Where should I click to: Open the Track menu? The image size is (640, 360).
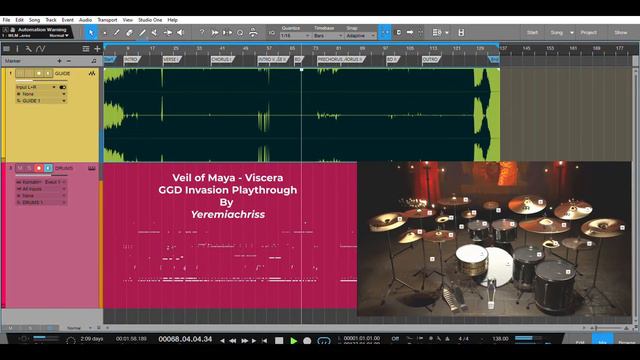pyautogui.click(x=51, y=20)
